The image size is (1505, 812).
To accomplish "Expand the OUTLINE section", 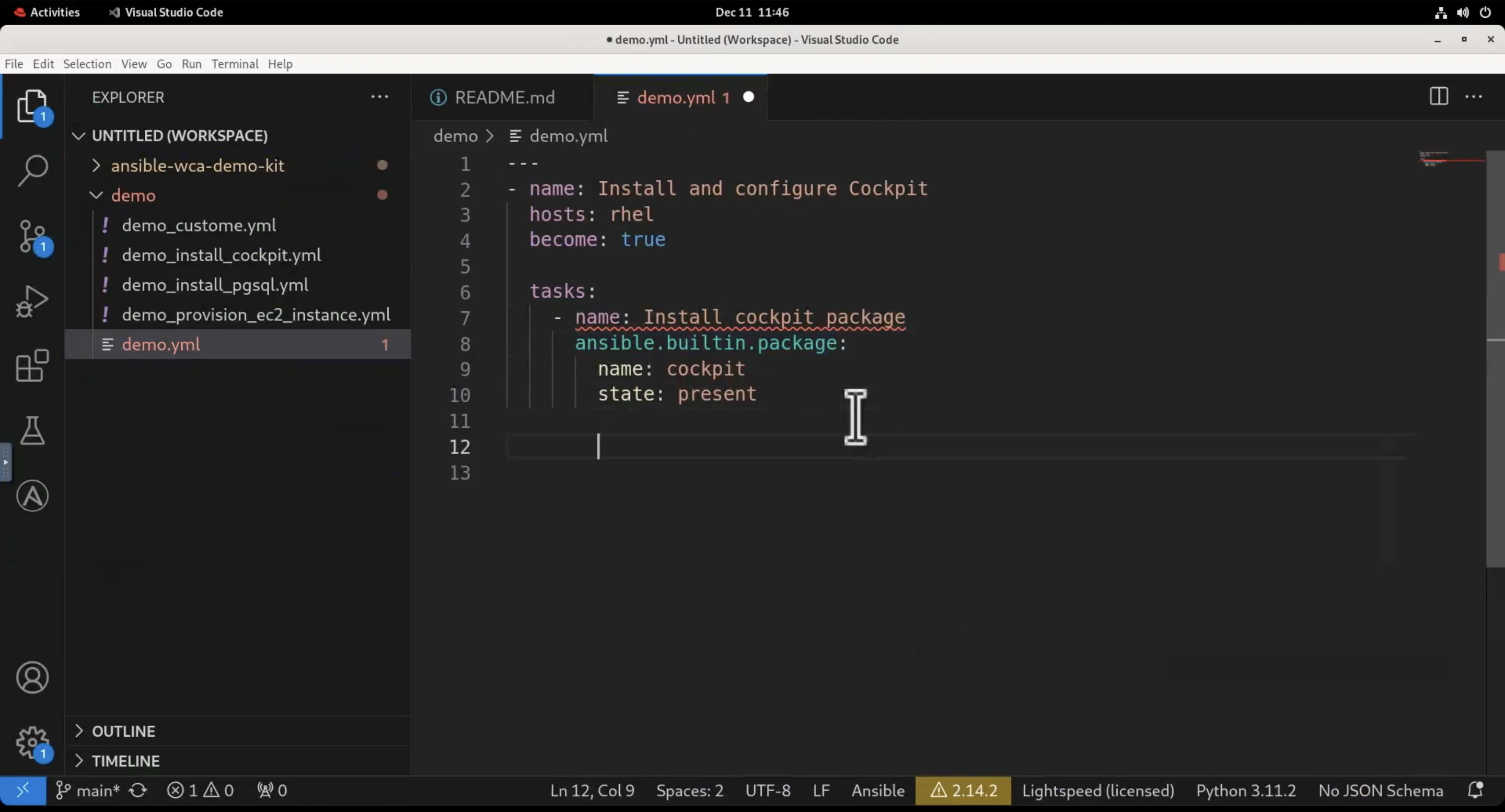I will [x=238, y=732].
